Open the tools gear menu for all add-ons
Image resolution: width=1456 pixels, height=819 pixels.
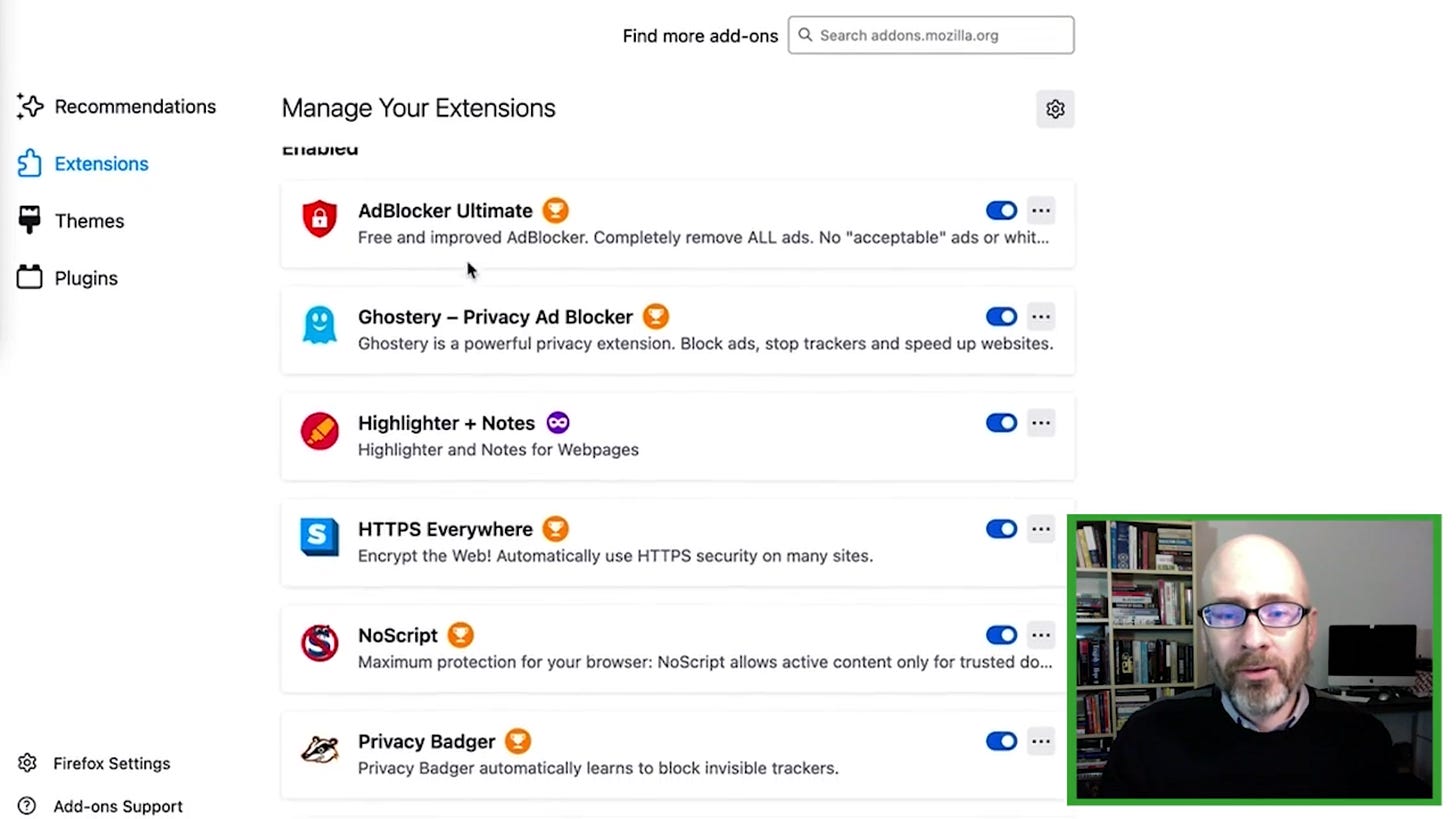[1055, 109]
